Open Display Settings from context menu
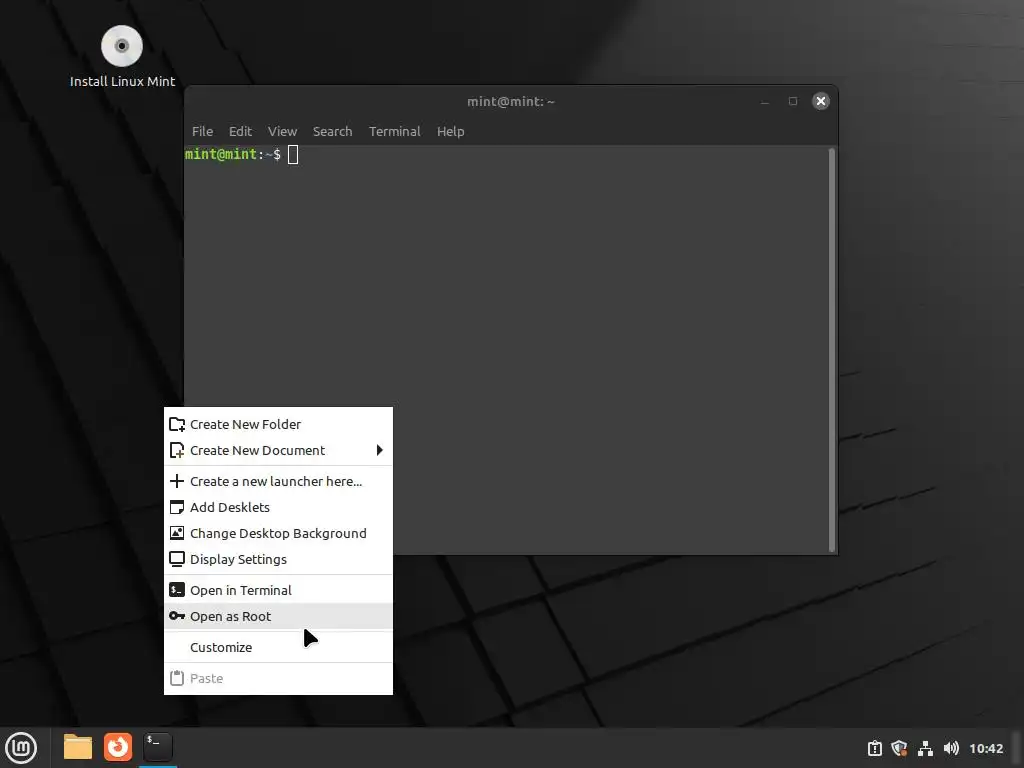1024x768 pixels. click(x=278, y=560)
